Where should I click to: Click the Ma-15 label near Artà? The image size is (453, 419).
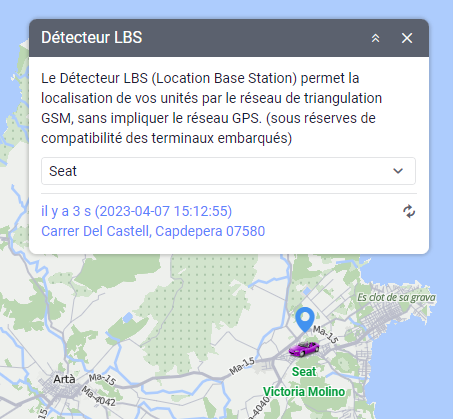pos(102,379)
